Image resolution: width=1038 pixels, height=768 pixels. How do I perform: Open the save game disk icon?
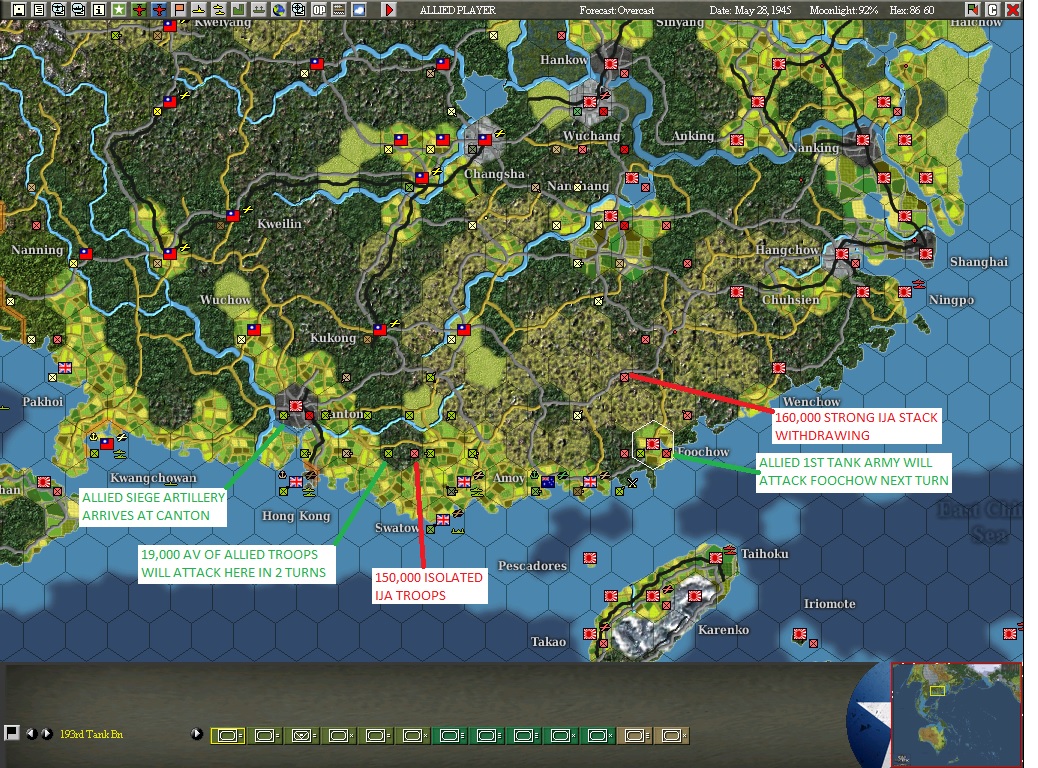[19, 9]
